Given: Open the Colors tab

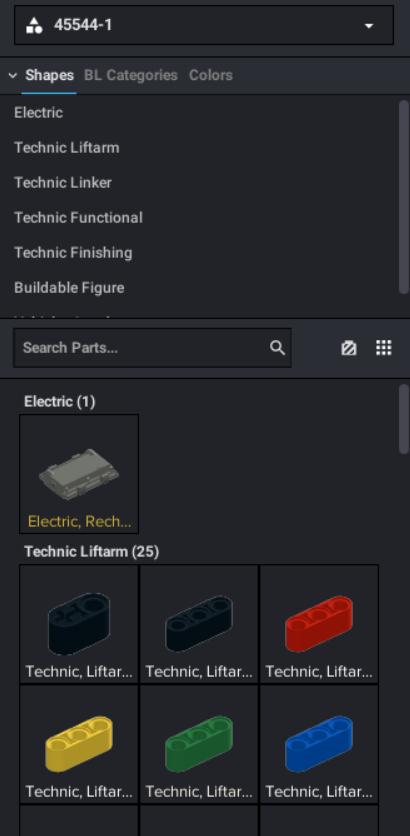Looking at the screenshot, I should tap(211, 75).
